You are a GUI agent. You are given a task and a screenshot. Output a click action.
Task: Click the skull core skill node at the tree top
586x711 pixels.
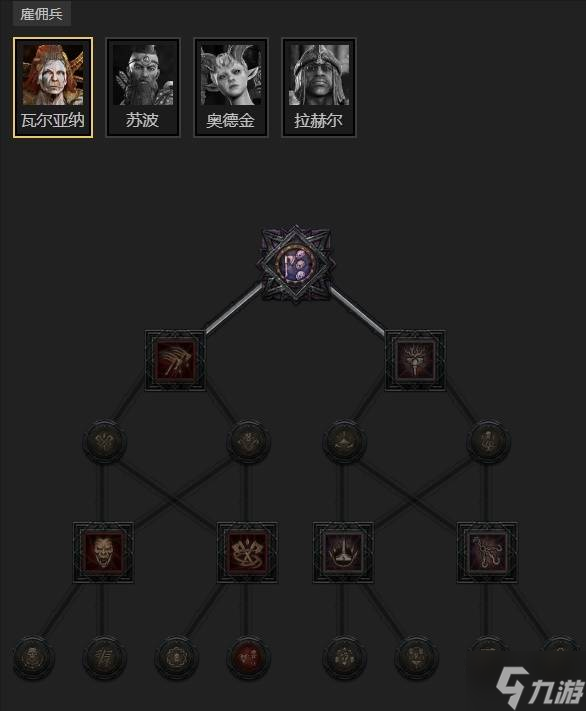point(297,264)
